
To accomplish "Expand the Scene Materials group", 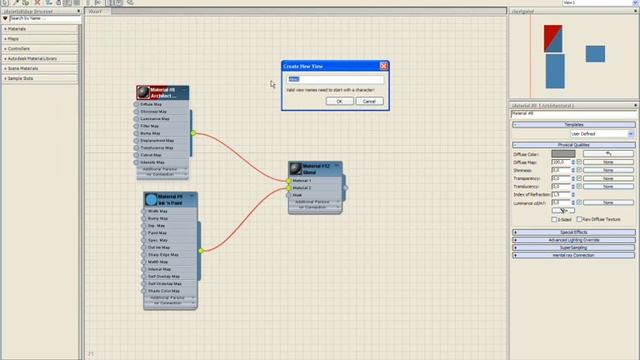I will (x=40, y=69).
